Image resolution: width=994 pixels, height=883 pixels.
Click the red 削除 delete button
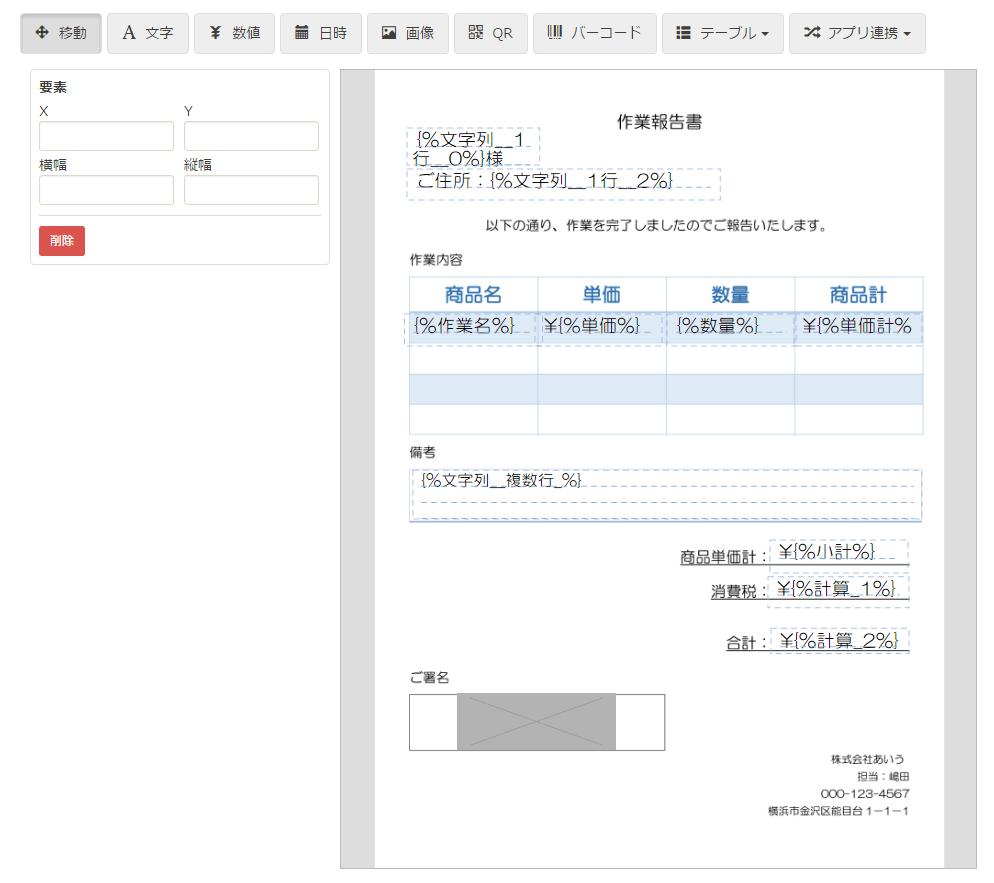coord(62,241)
